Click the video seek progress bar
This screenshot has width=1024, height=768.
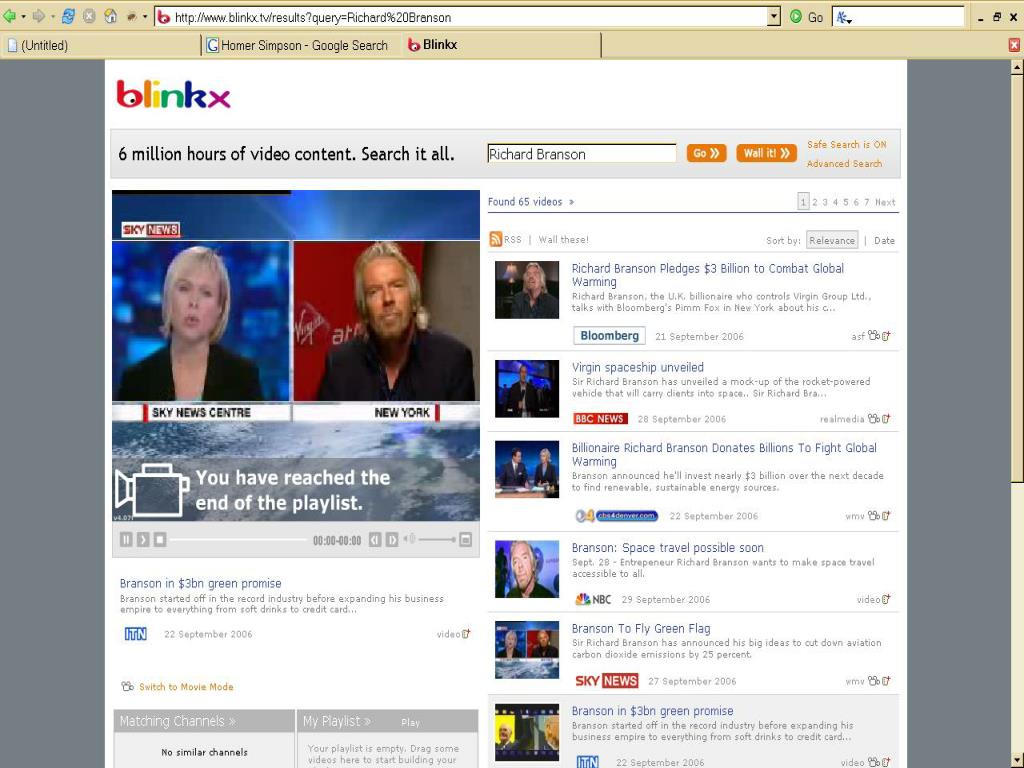tap(238, 539)
